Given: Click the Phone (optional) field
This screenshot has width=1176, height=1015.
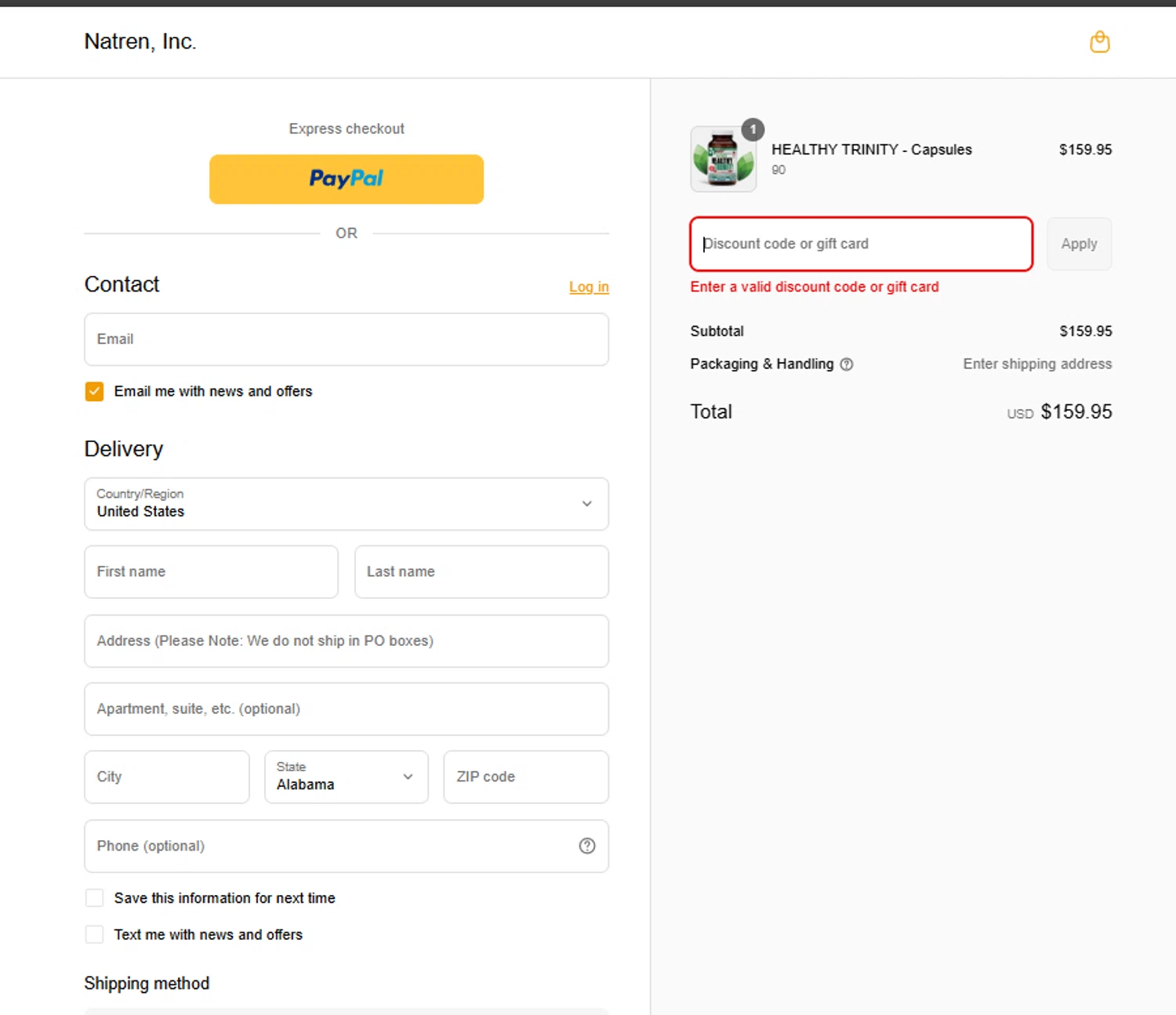Looking at the screenshot, I should 347,846.
